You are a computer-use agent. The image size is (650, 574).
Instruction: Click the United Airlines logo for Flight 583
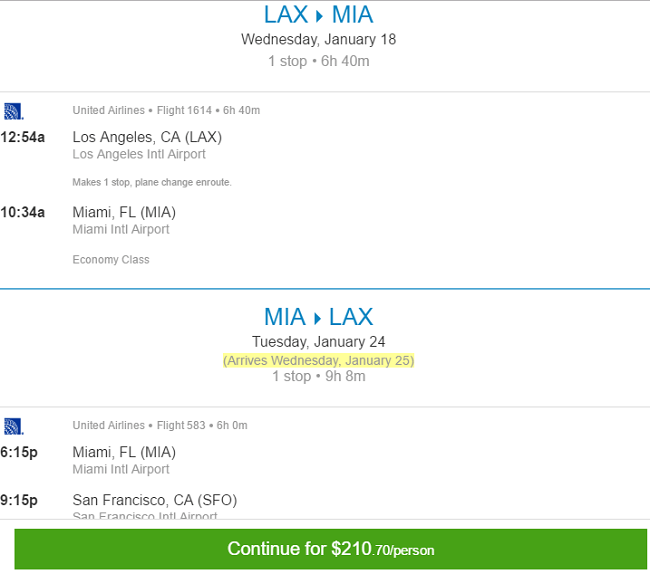[13, 426]
